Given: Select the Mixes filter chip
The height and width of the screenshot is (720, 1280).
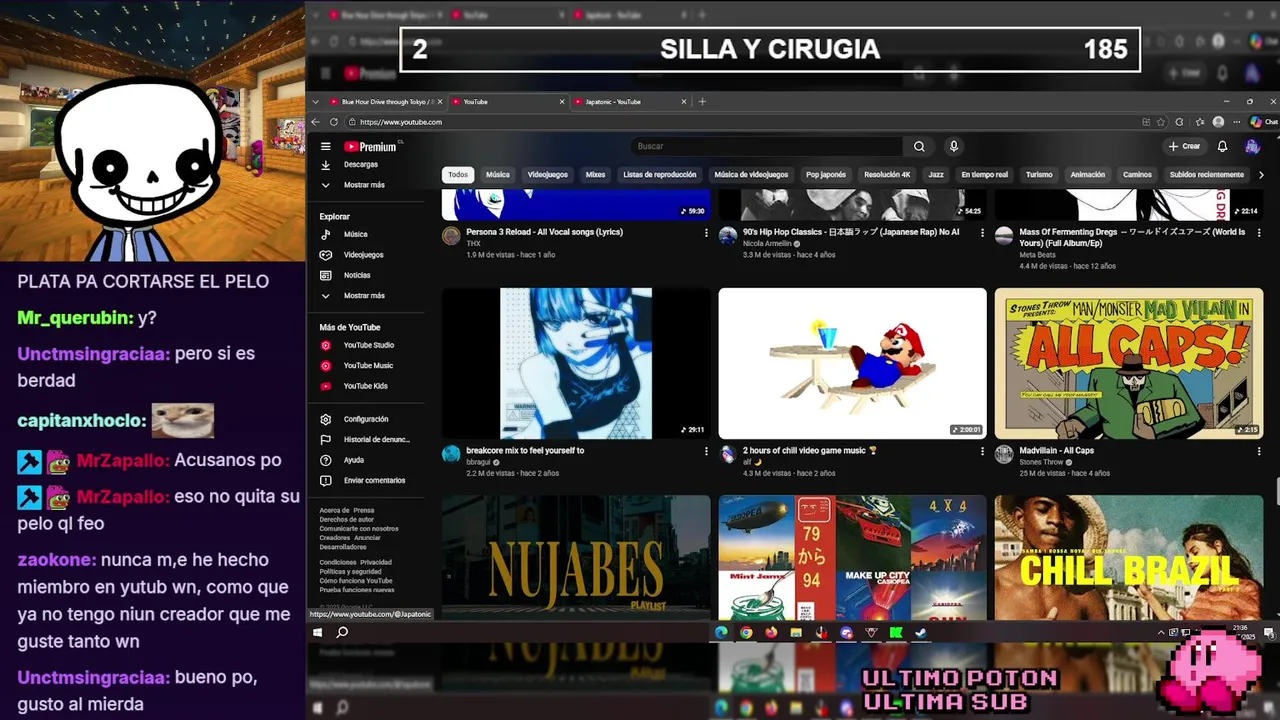Looking at the screenshot, I should click(596, 175).
